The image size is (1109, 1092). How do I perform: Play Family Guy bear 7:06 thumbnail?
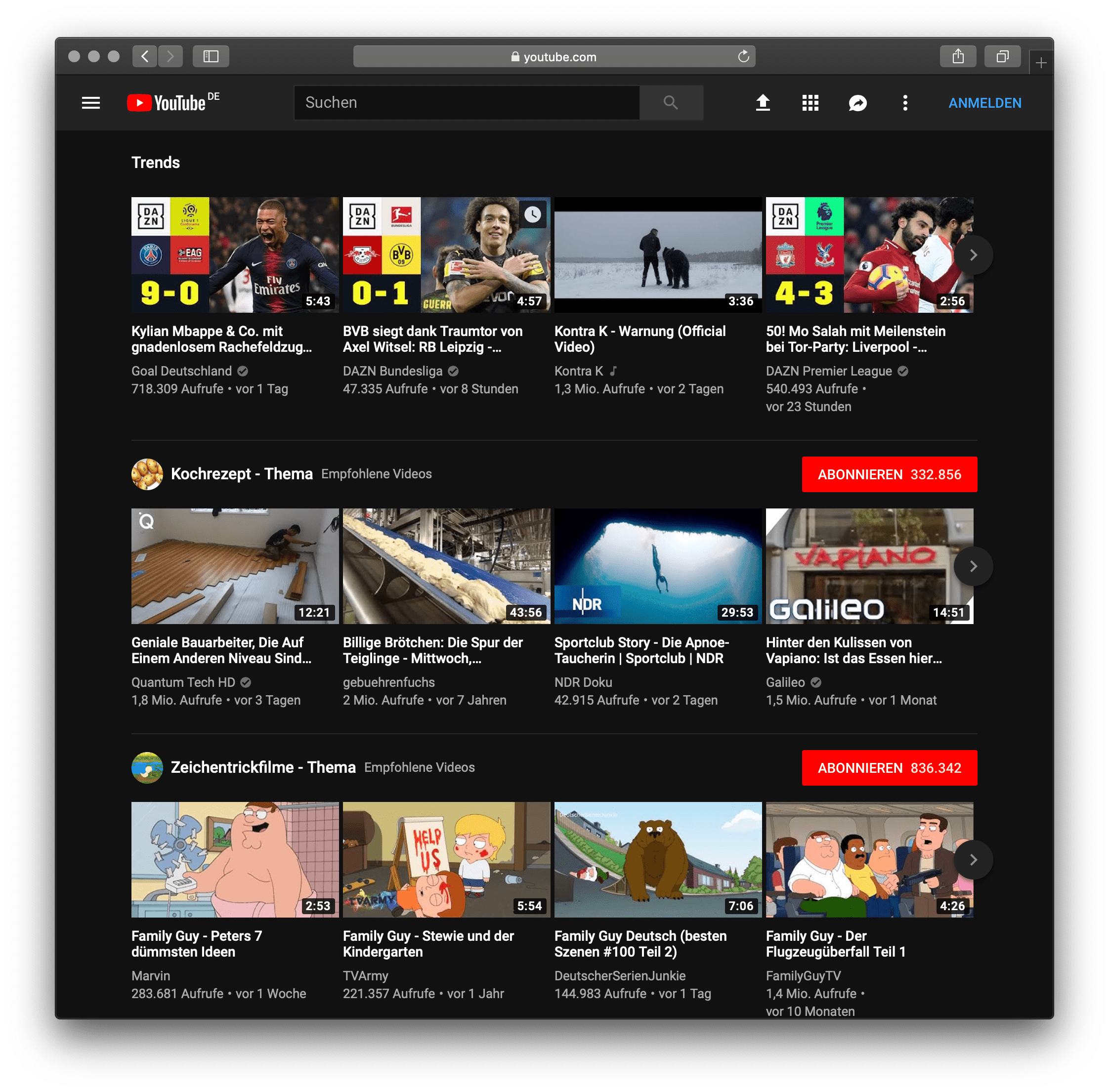pos(657,859)
